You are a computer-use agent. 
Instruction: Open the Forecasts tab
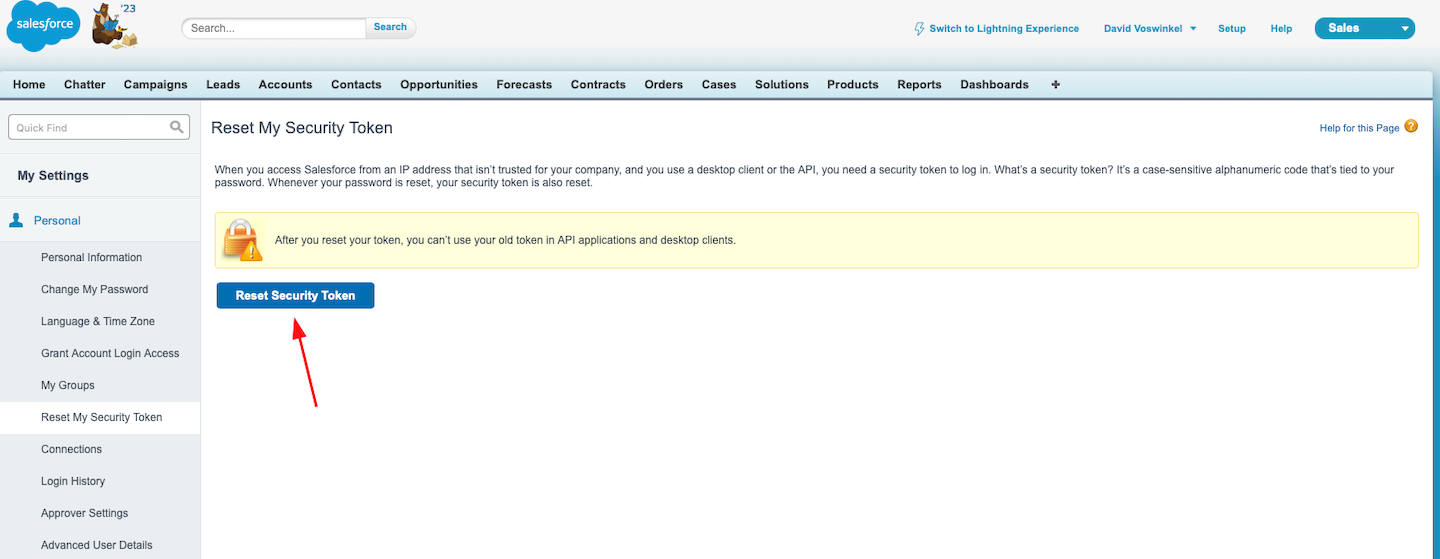point(524,85)
